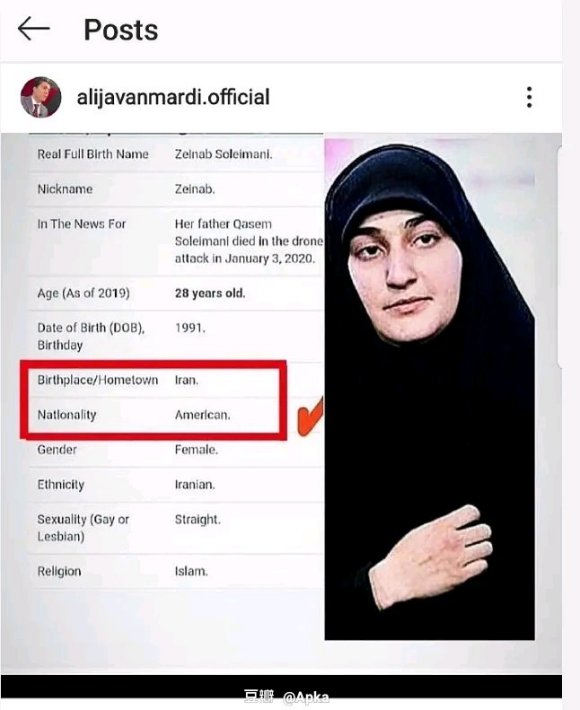Tap the Date of Birth 1991 row
The height and width of the screenshot is (710, 580).
(176, 336)
